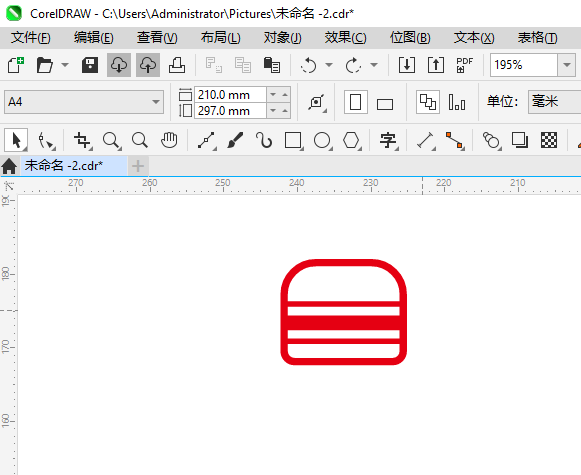The image size is (581, 475).
Task: Select the Zoom tool with flyout
Action: 111,141
